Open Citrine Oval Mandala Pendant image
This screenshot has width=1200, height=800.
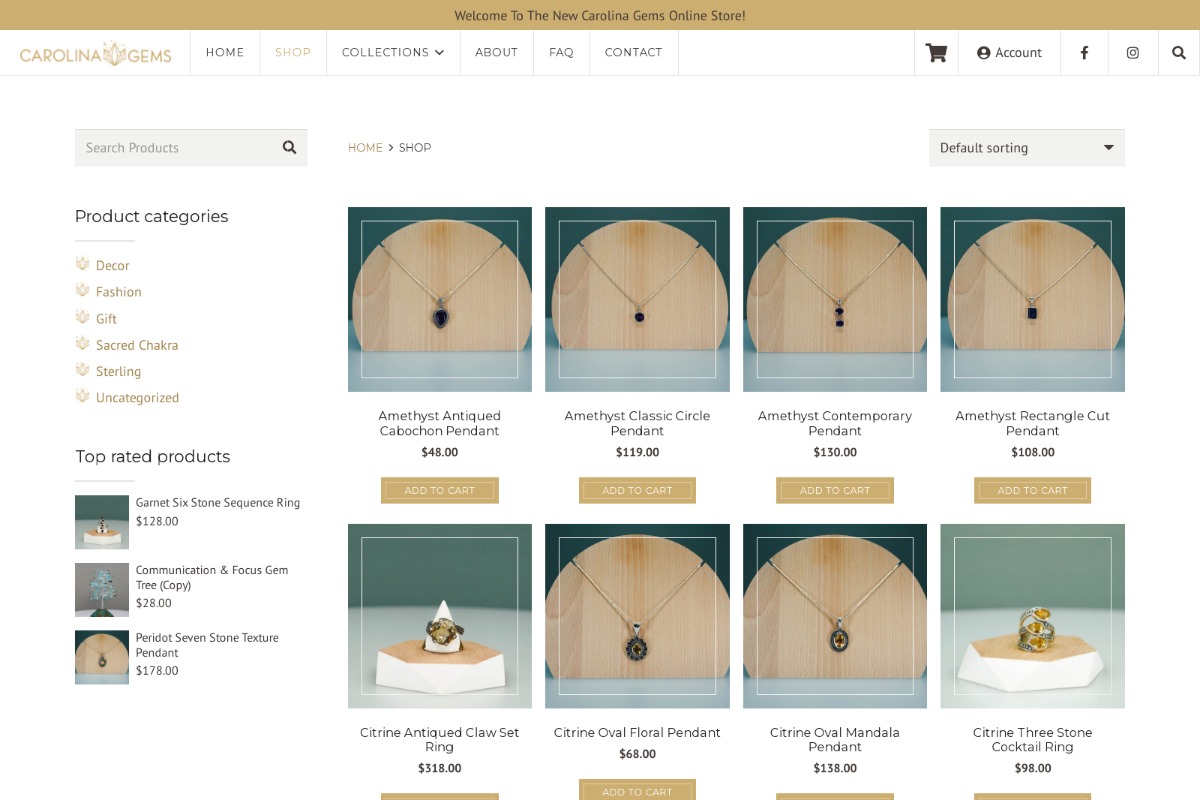coord(835,616)
